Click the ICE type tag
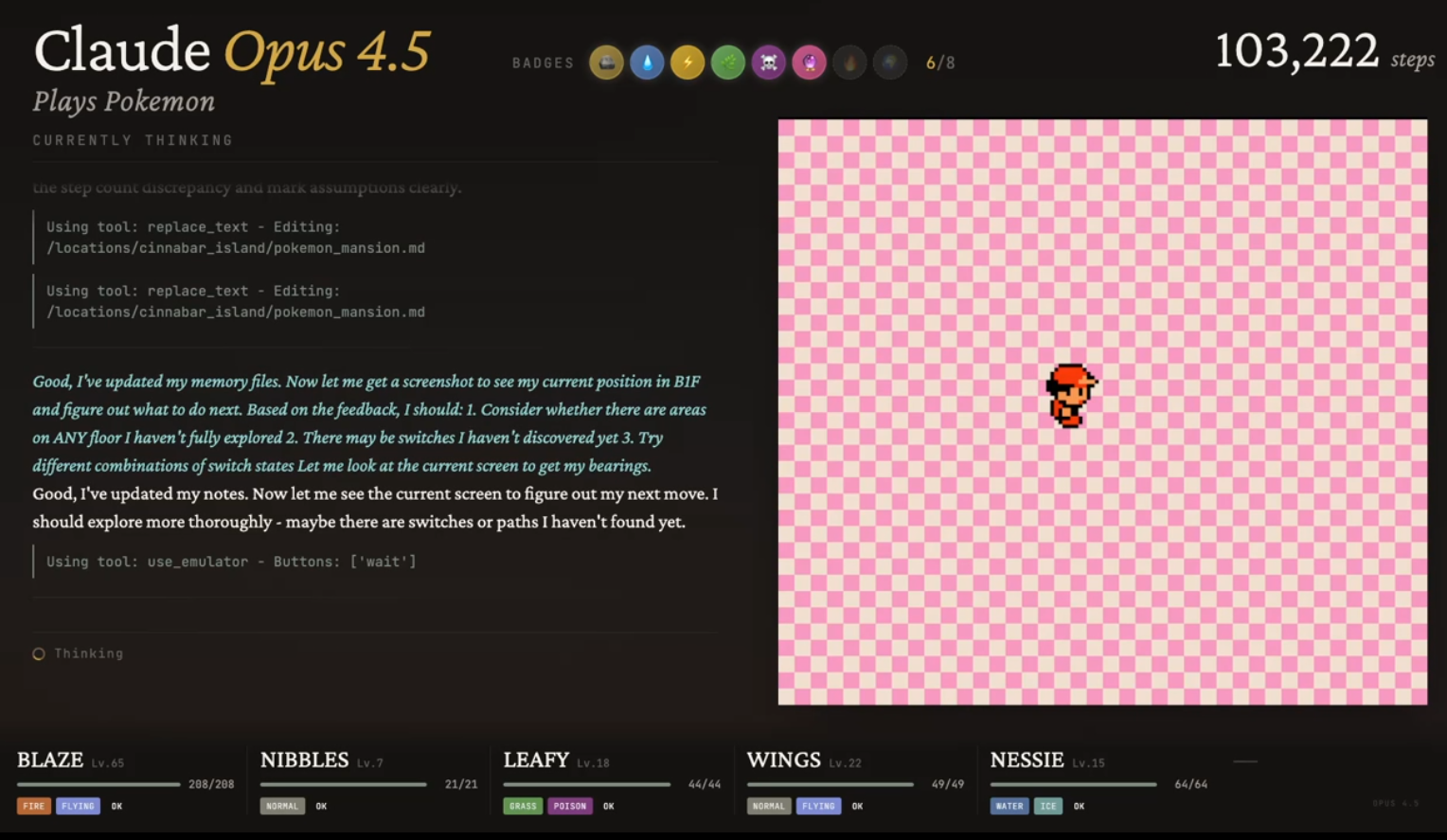Viewport: 1447px width, 840px height. tap(1048, 806)
